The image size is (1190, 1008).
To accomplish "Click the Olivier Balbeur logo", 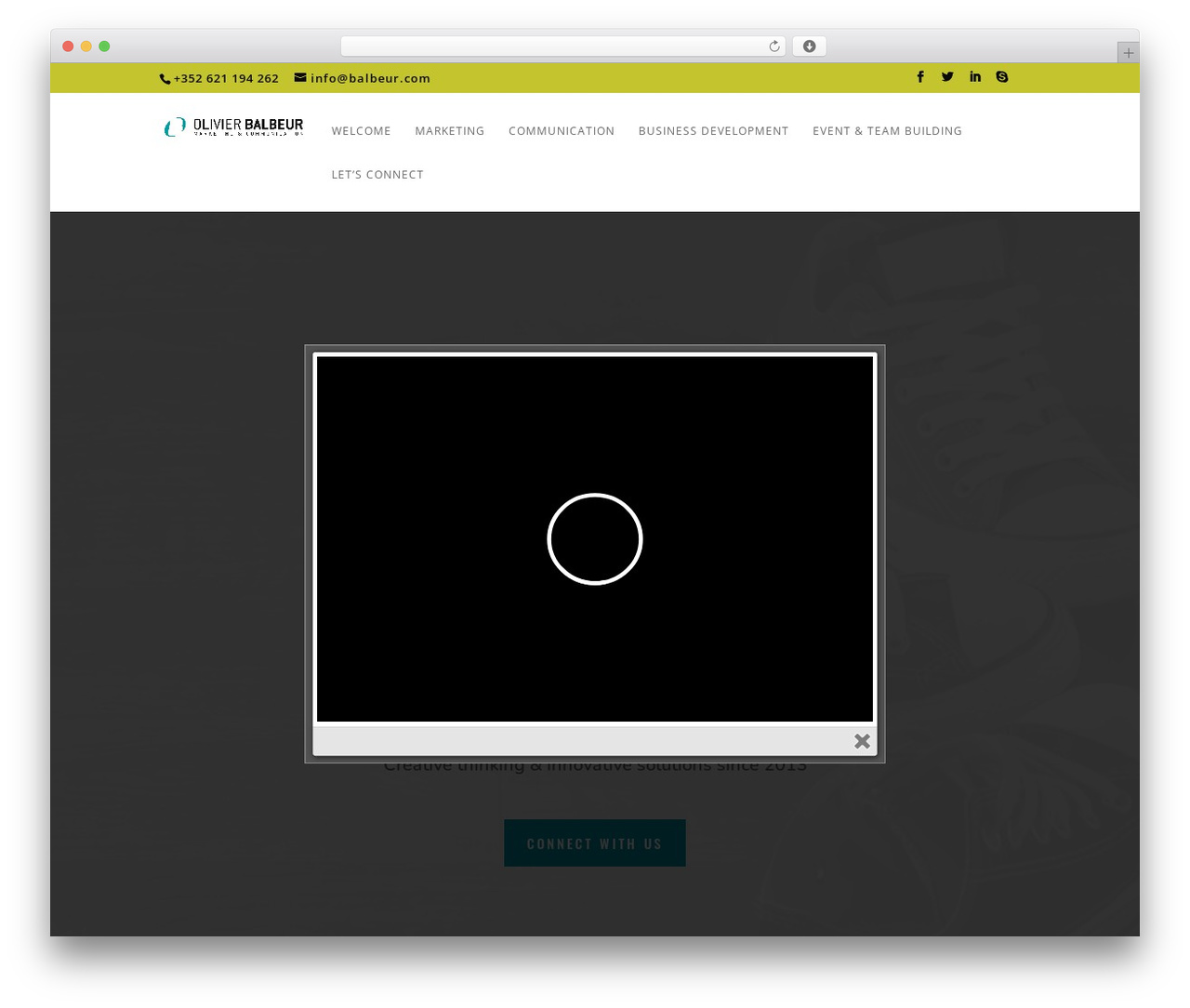I will pyautogui.click(x=233, y=127).
